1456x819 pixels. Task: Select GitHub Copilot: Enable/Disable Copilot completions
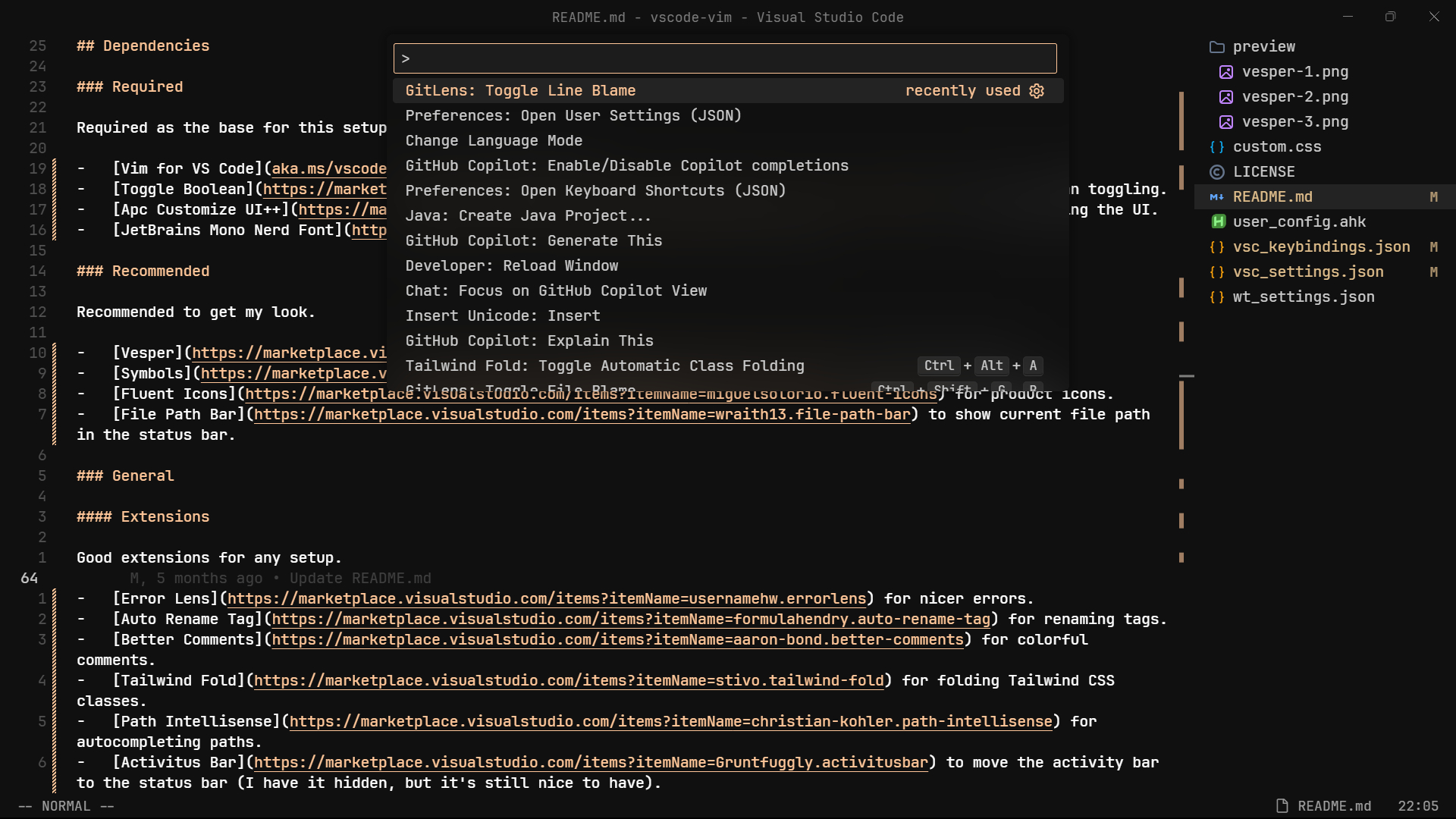(728, 166)
